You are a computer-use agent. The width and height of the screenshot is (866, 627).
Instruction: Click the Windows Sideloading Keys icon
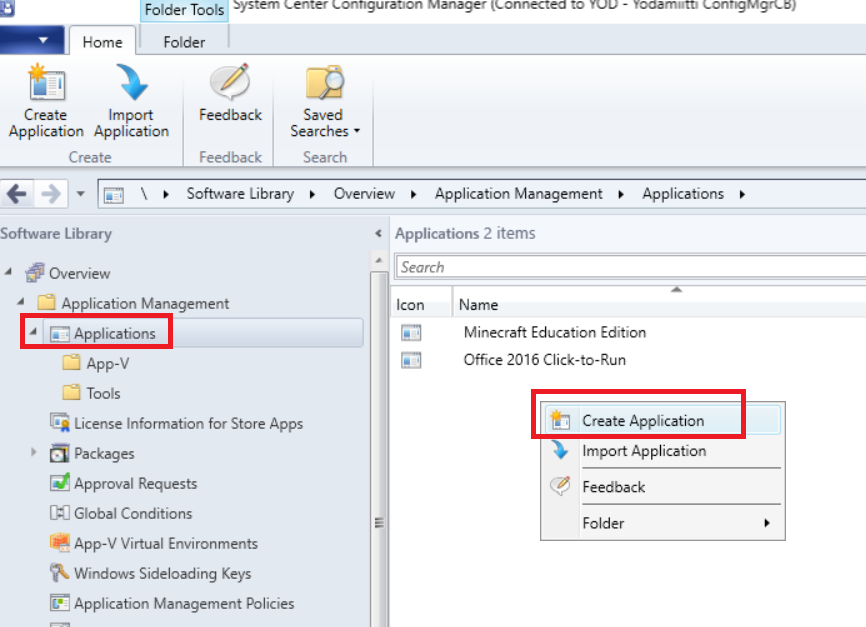click(60, 572)
